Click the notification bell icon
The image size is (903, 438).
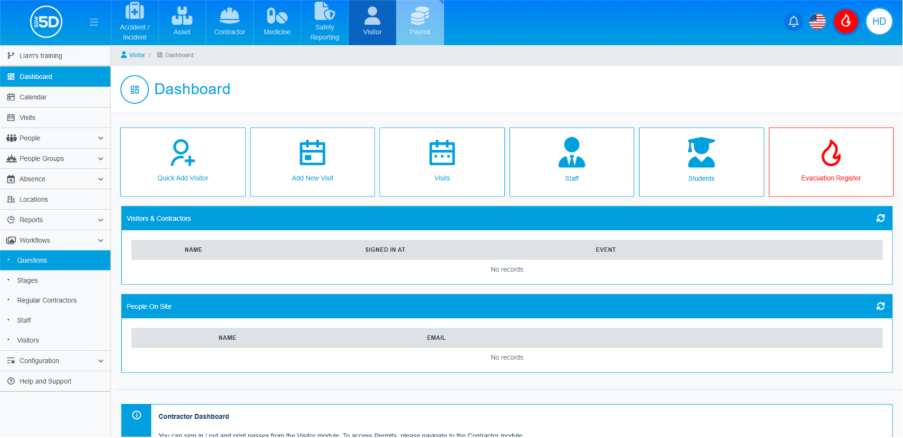[x=794, y=21]
